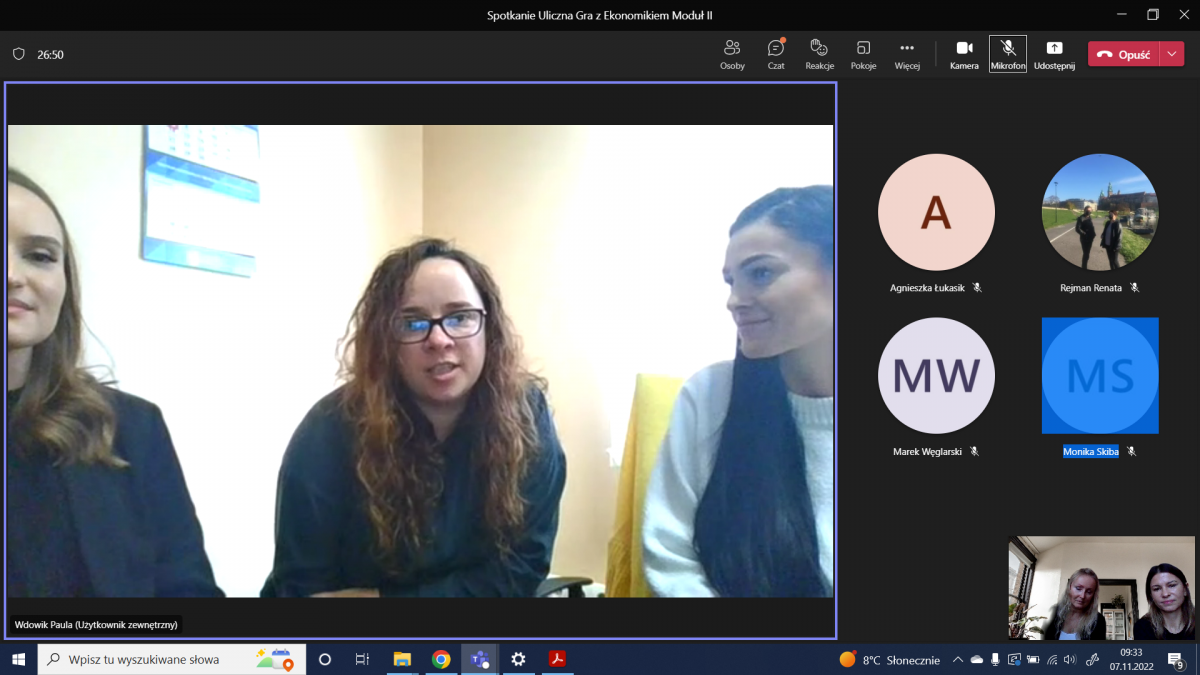Open the Reakcje reactions menu

click(x=819, y=54)
